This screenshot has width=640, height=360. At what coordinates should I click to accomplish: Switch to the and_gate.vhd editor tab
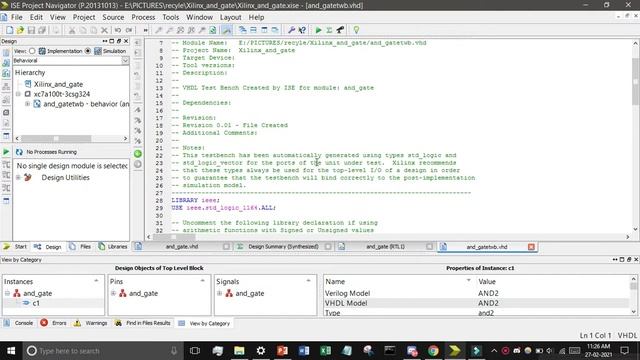click(x=182, y=247)
